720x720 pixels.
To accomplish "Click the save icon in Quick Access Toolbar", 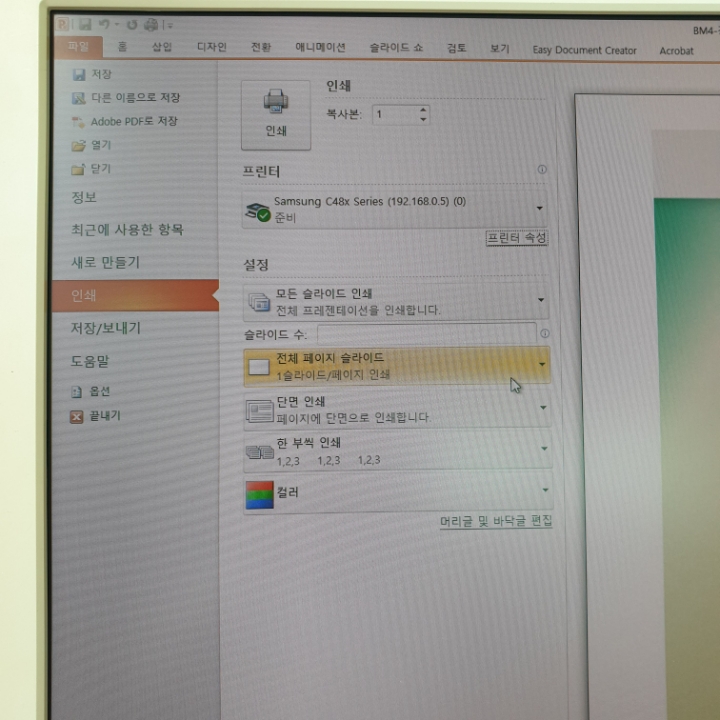I will (84, 24).
